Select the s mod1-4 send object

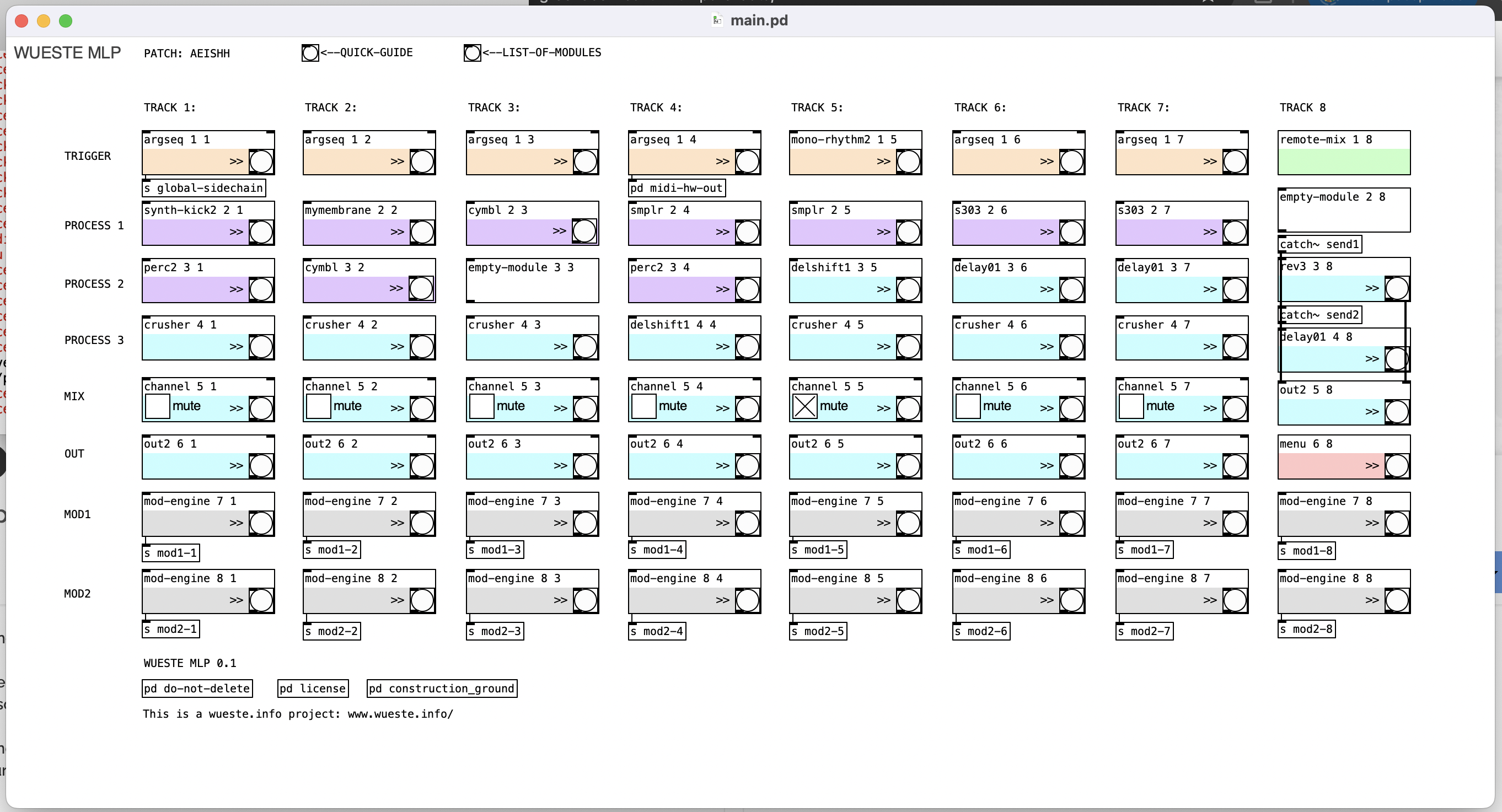click(657, 550)
